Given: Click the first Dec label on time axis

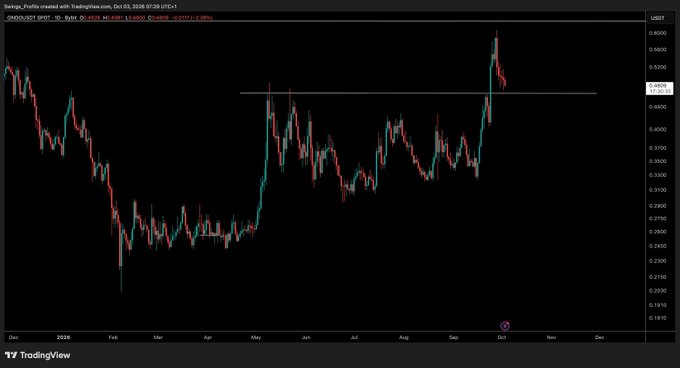Looking at the screenshot, I should (x=13, y=337).
